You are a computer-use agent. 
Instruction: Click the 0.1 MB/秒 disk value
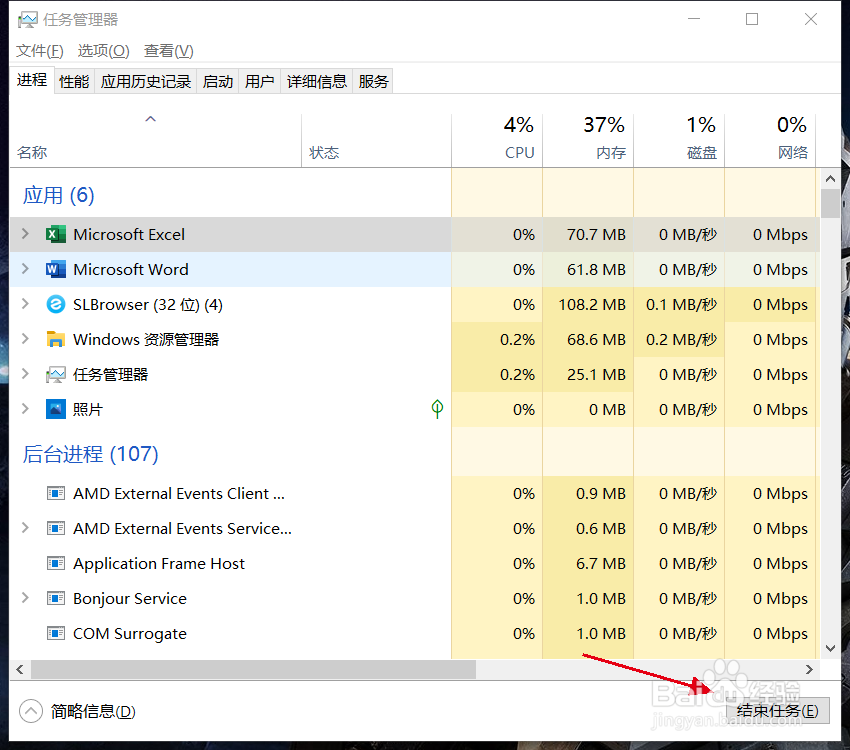point(681,305)
